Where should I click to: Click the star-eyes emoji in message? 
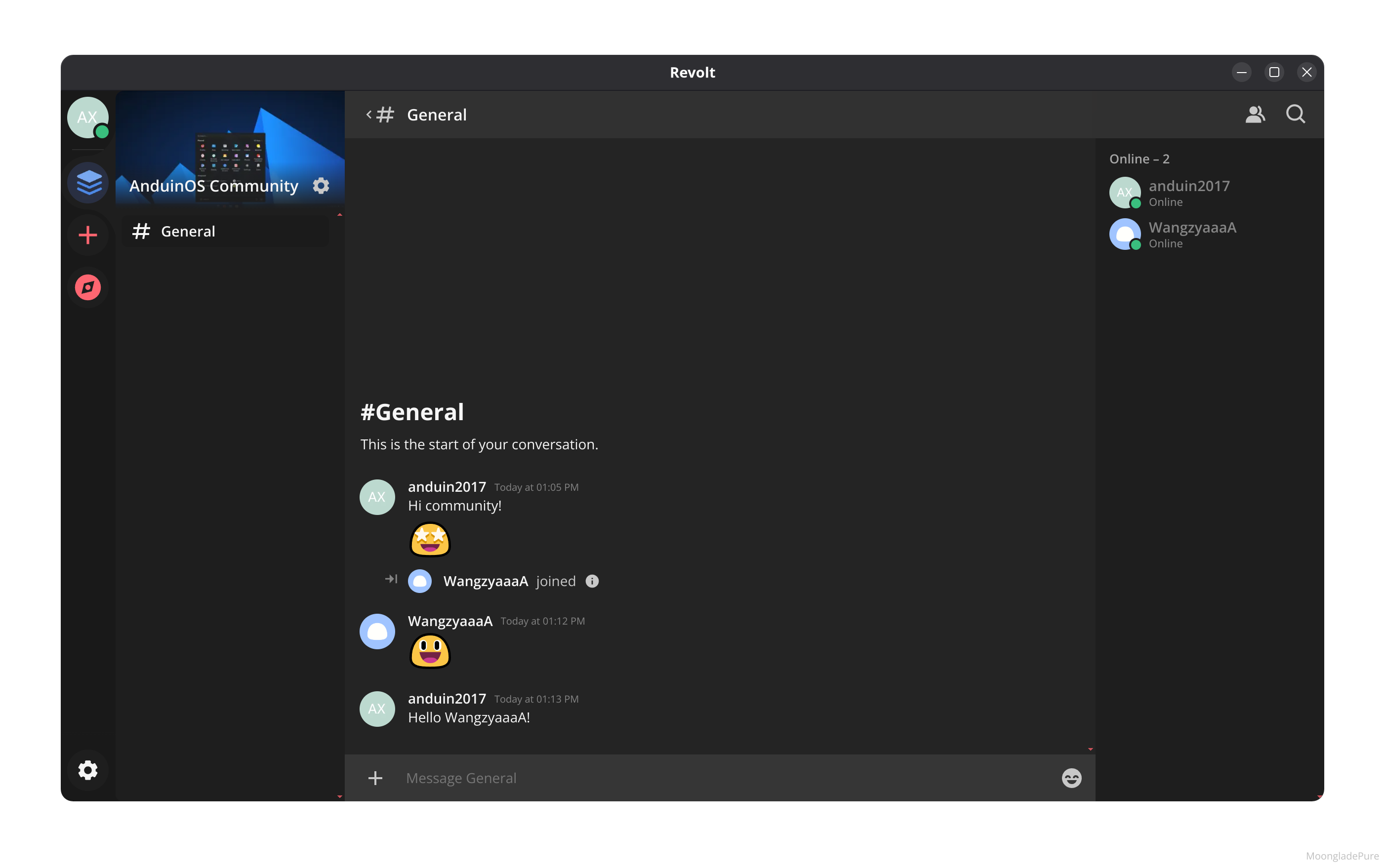pos(430,540)
